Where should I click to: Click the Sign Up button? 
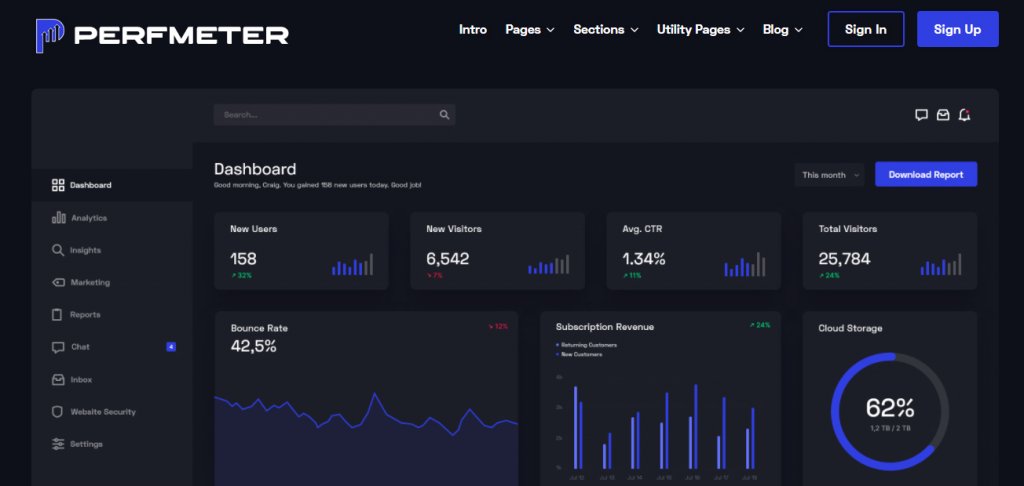pyautogui.click(x=957, y=29)
